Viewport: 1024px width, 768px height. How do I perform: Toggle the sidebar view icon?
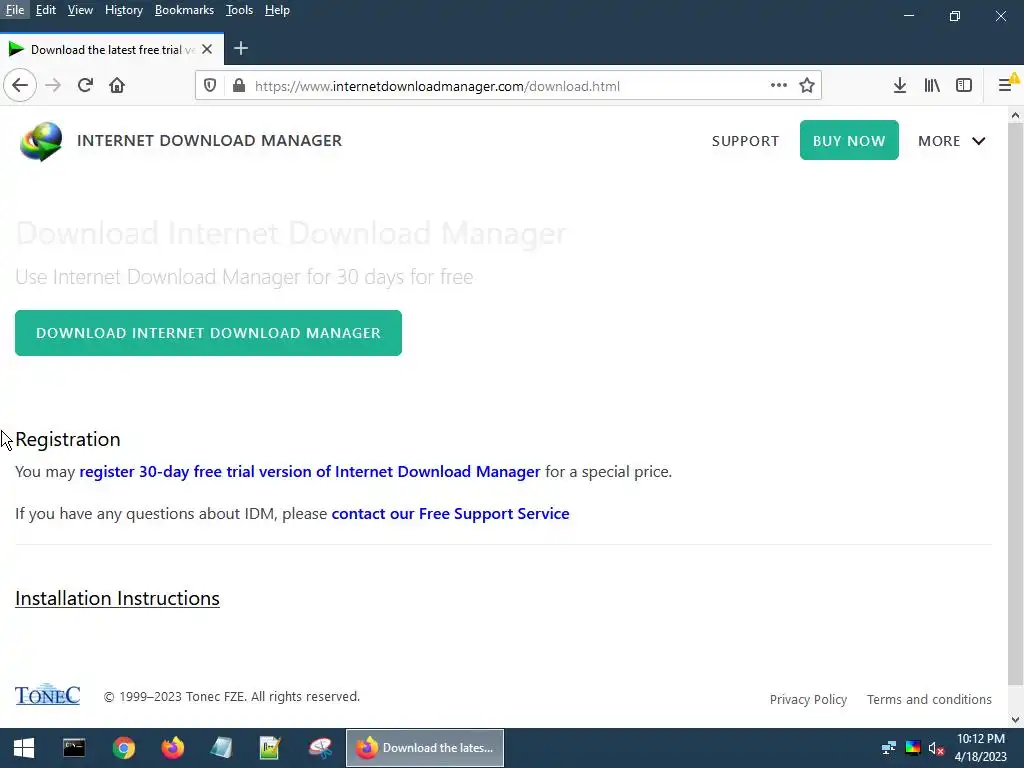[x=964, y=86]
